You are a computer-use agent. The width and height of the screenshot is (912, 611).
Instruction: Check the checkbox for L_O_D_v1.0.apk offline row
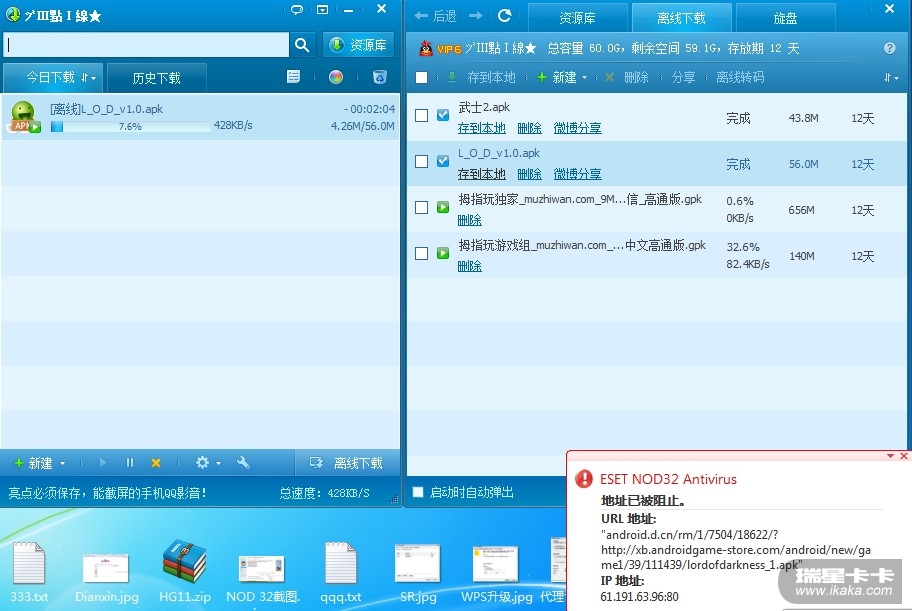tap(422, 161)
